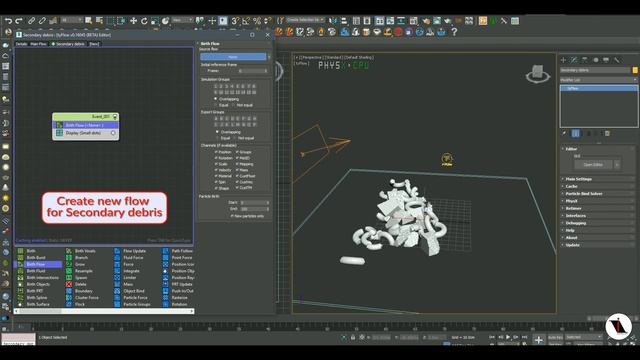
Task: Toggle the angle snap icon
Action: pos(246,21)
